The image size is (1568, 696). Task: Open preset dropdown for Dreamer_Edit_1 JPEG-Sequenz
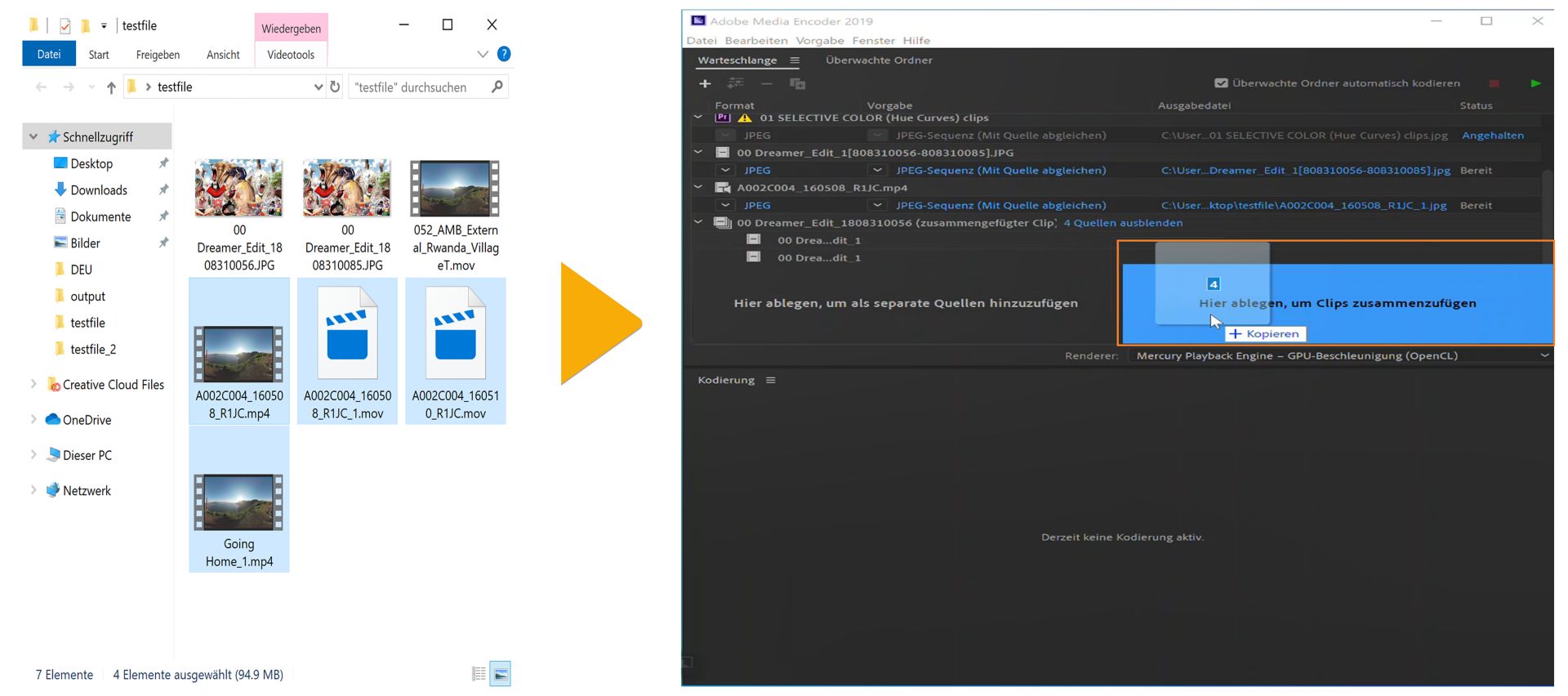click(877, 170)
